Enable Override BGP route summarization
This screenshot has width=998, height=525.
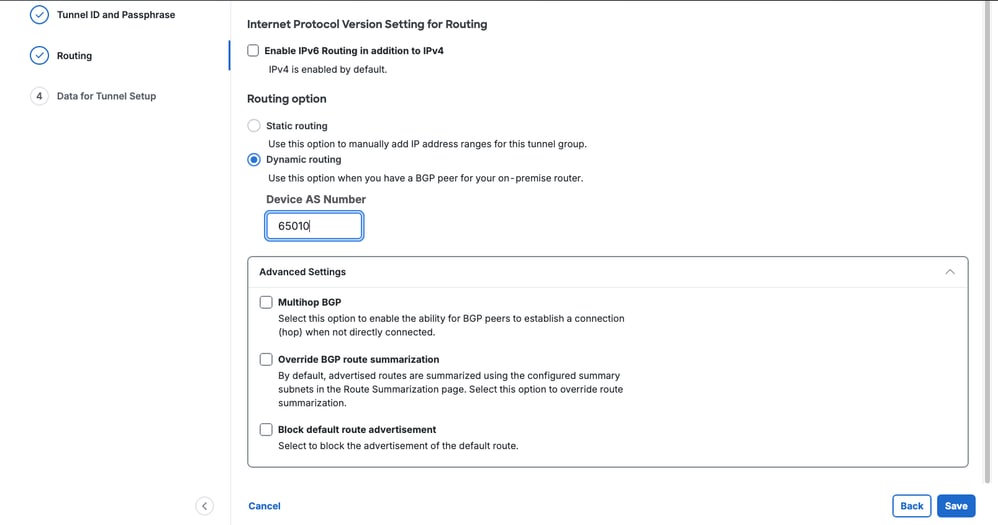click(x=266, y=360)
